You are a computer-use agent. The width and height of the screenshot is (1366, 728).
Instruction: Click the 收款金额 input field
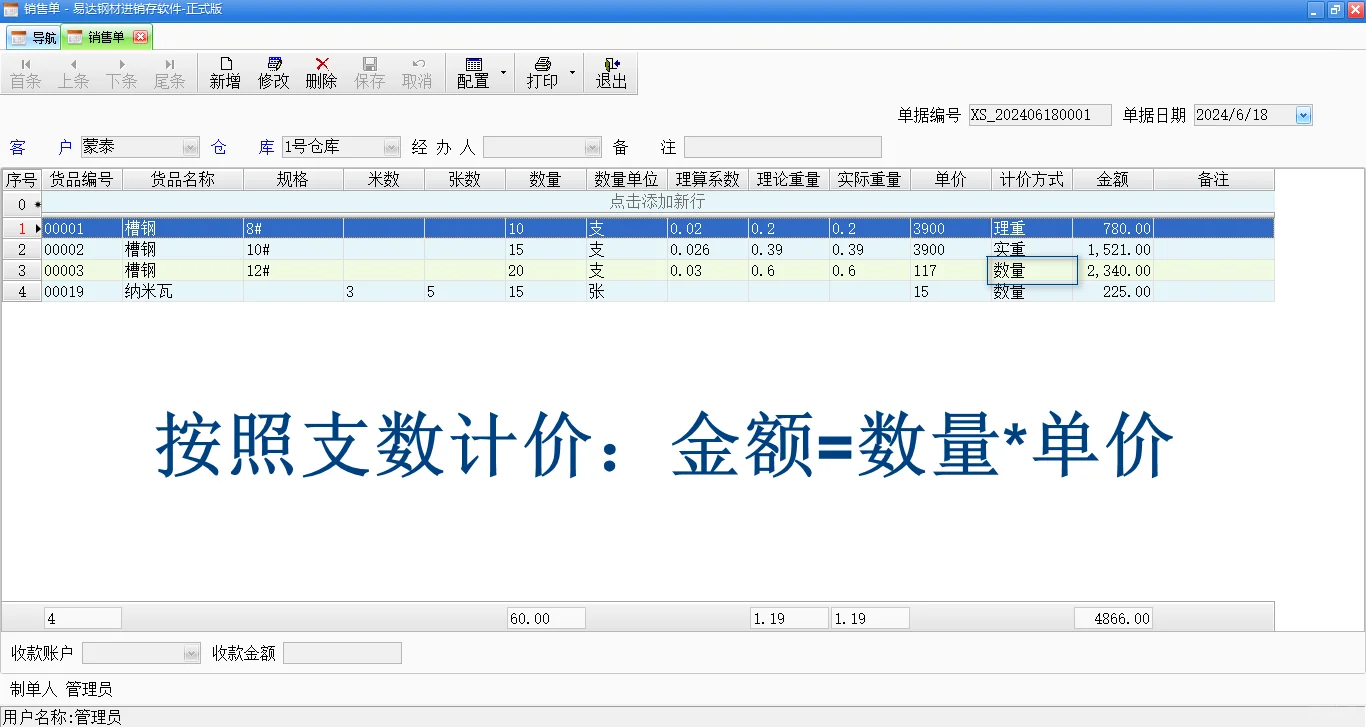coord(342,652)
